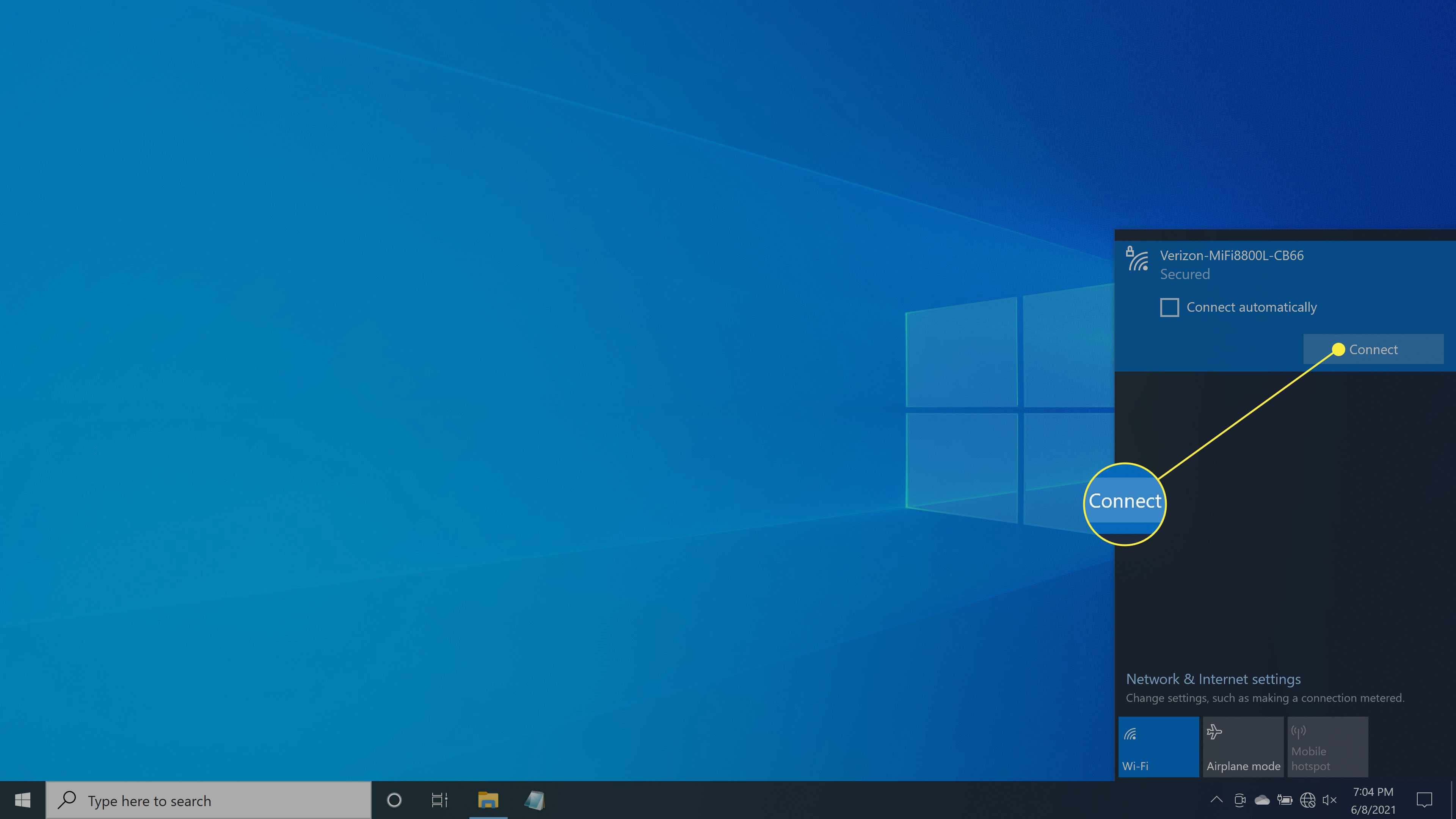Select the Verizon-MiFi8800L-CB66 network name
This screenshot has height=819, width=1456.
1232,256
